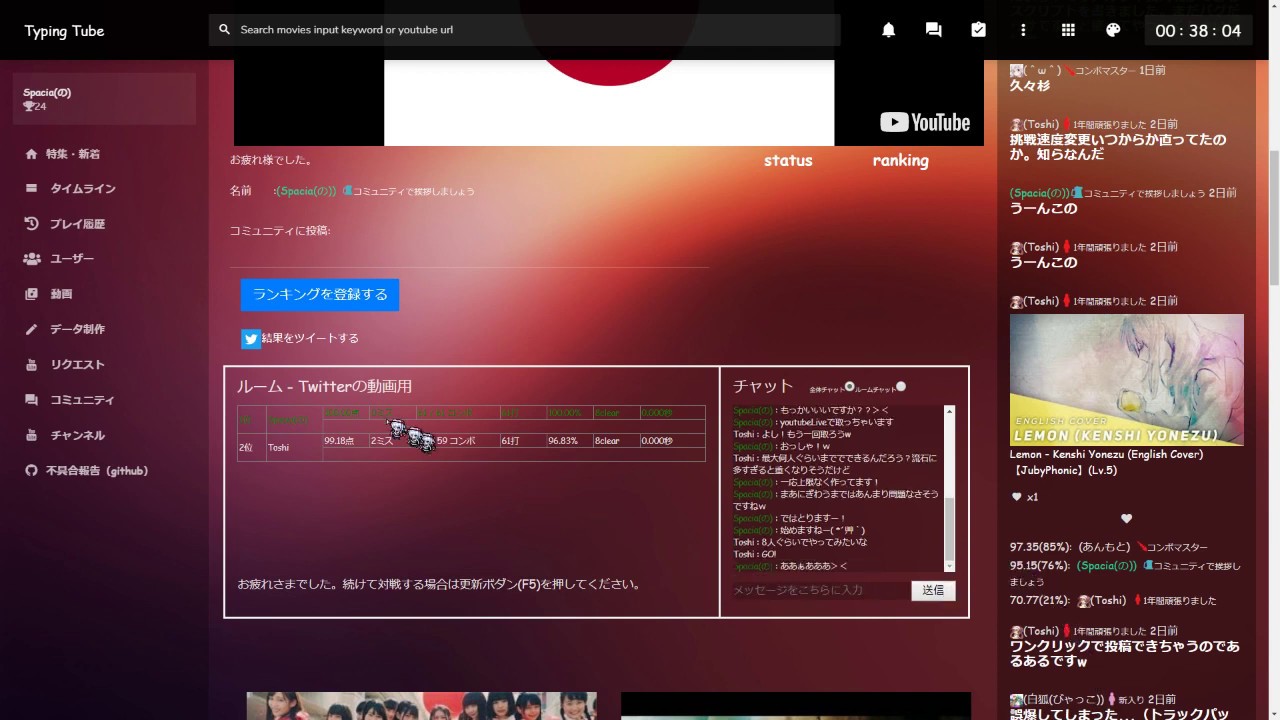The height and width of the screenshot is (720, 1280).
Task: Click the robot icon beside リクエスト
Action: coord(31,365)
